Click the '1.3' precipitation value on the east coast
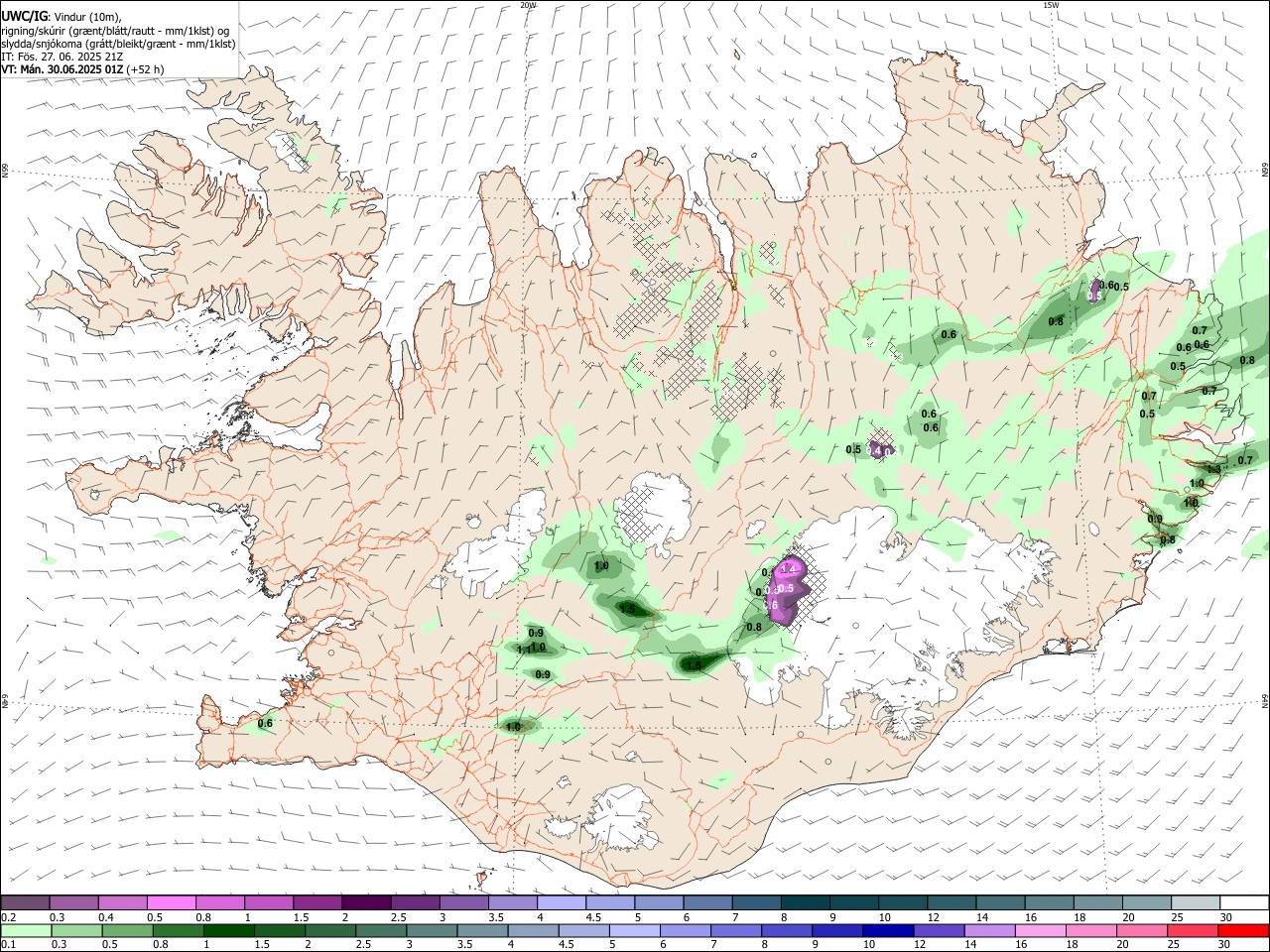This screenshot has width=1270, height=952. pyautogui.click(x=1213, y=469)
